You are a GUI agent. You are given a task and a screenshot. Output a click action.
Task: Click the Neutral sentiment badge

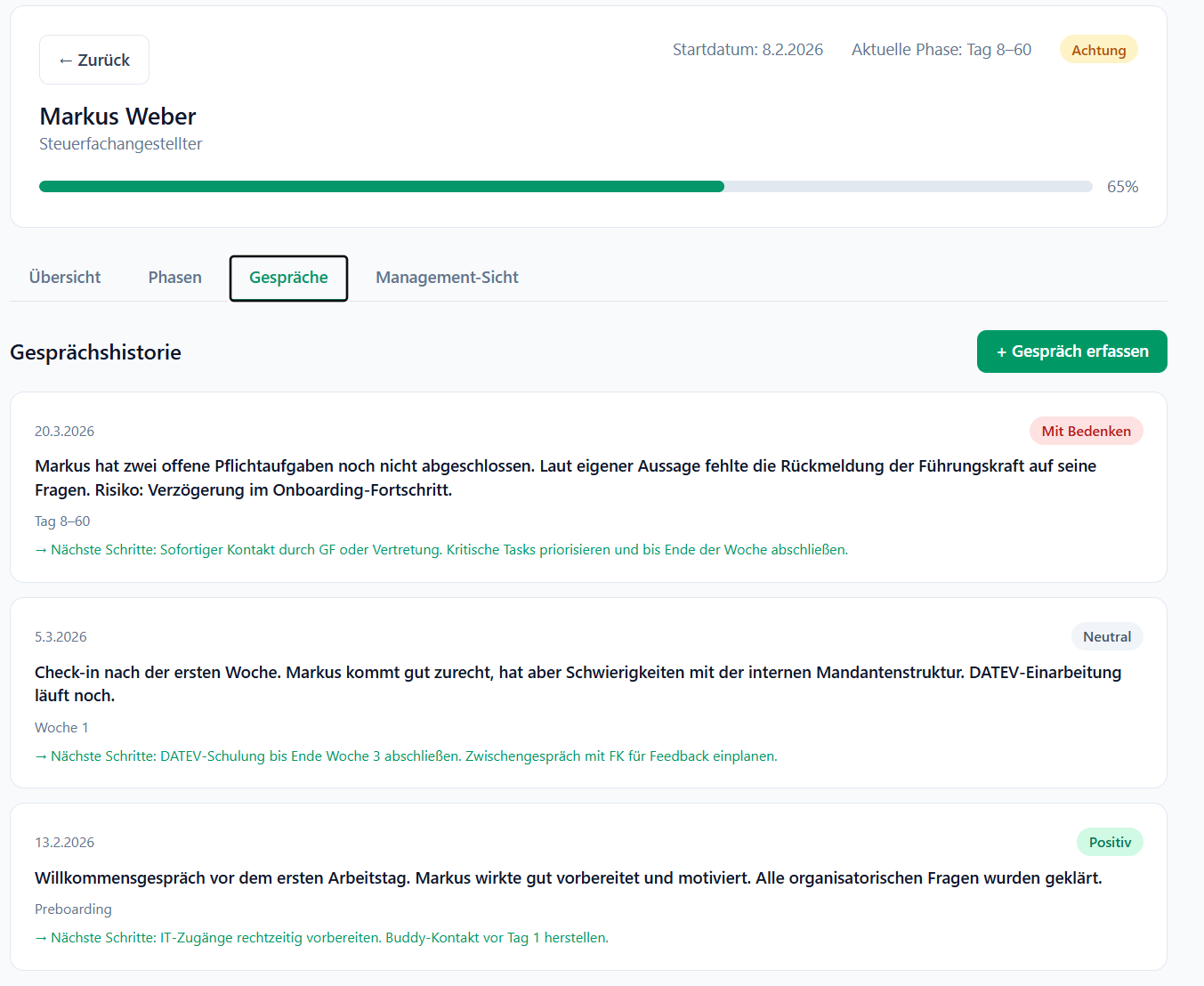(x=1106, y=637)
